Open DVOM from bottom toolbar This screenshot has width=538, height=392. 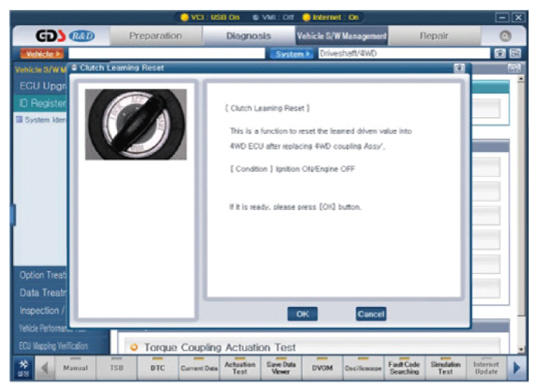[x=322, y=368]
